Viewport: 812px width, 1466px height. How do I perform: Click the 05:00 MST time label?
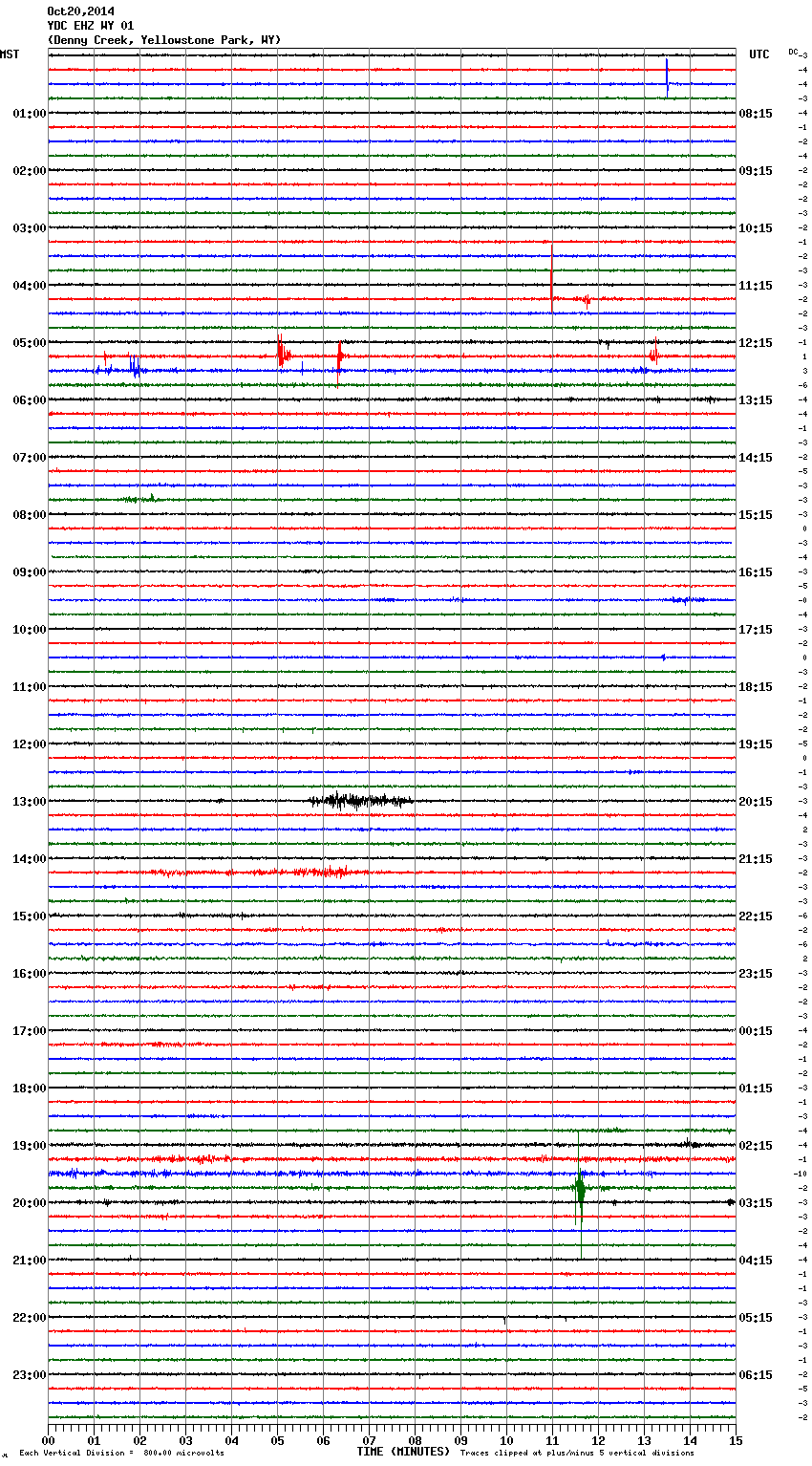click(29, 343)
